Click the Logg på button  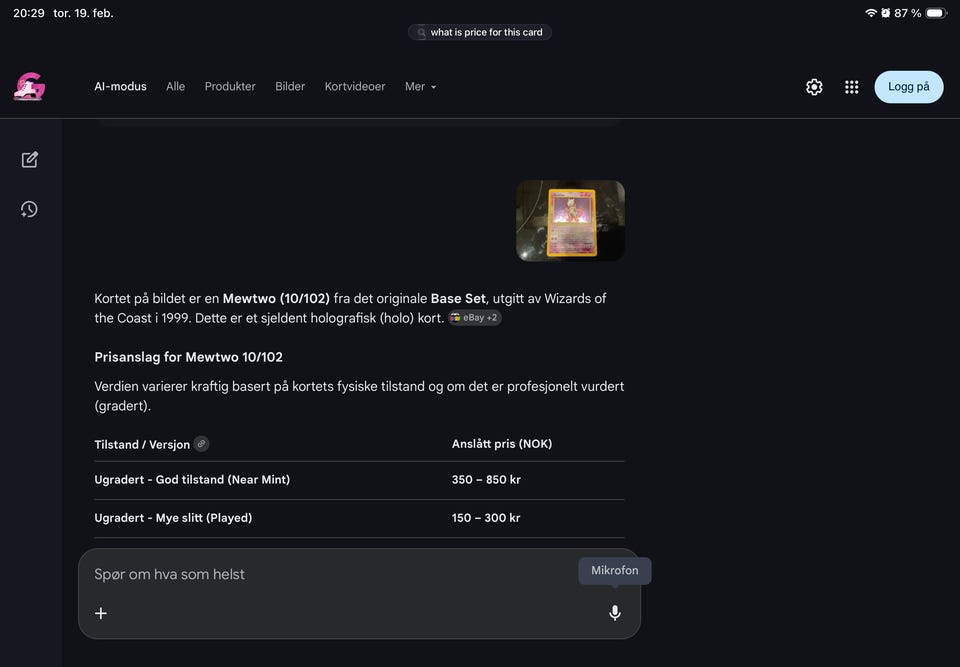pyautogui.click(x=909, y=87)
